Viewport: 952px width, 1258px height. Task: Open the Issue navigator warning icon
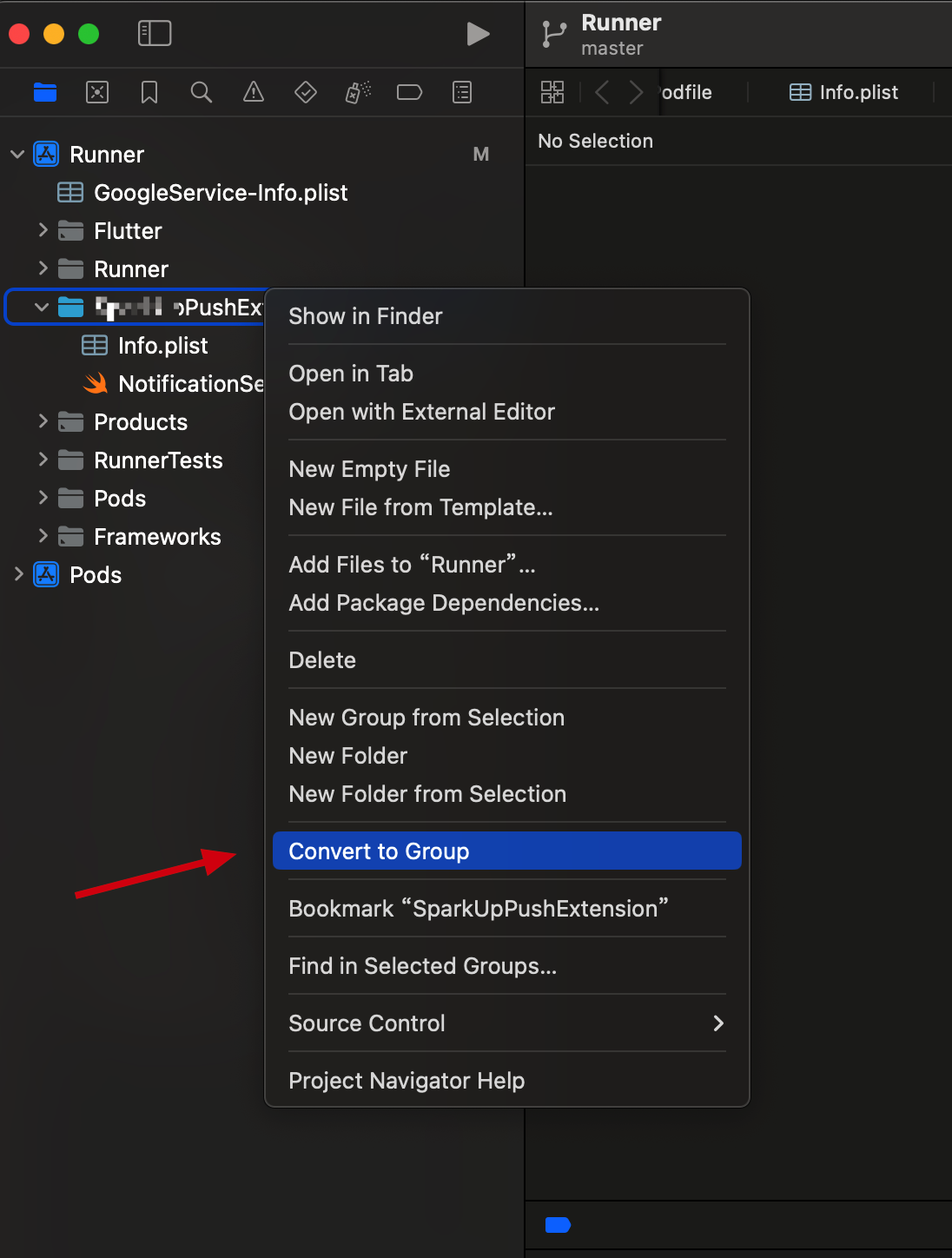pos(254,92)
